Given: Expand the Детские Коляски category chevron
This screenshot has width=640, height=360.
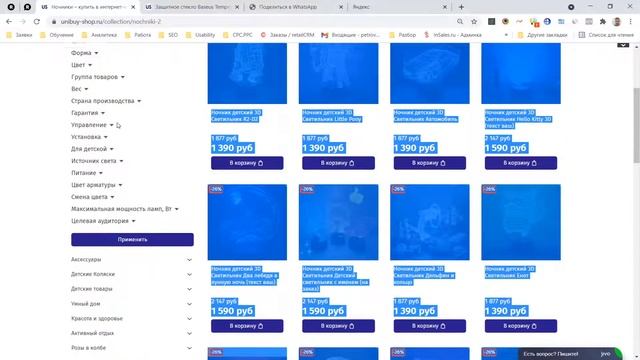Looking at the screenshot, I should [x=189, y=274].
